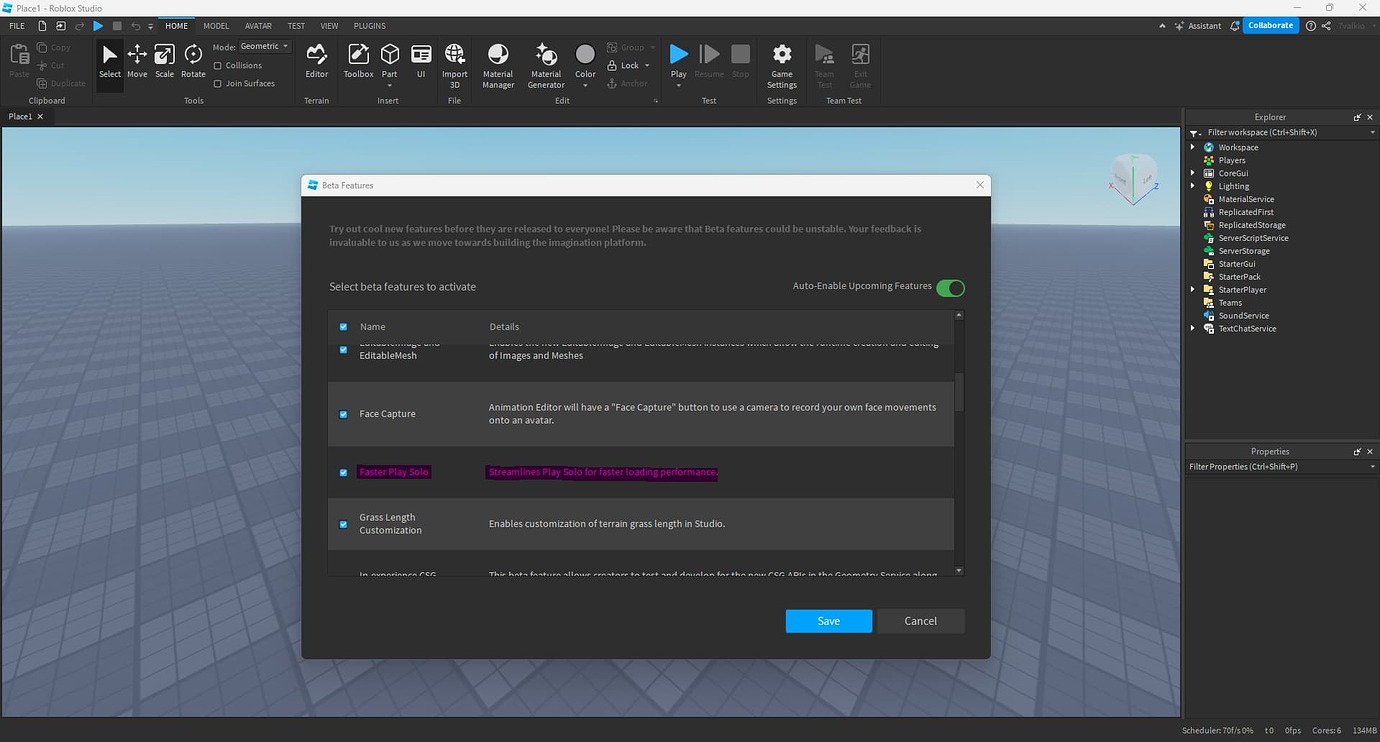
Task: Open the Terrain Editor
Action: [x=316, y=61]
